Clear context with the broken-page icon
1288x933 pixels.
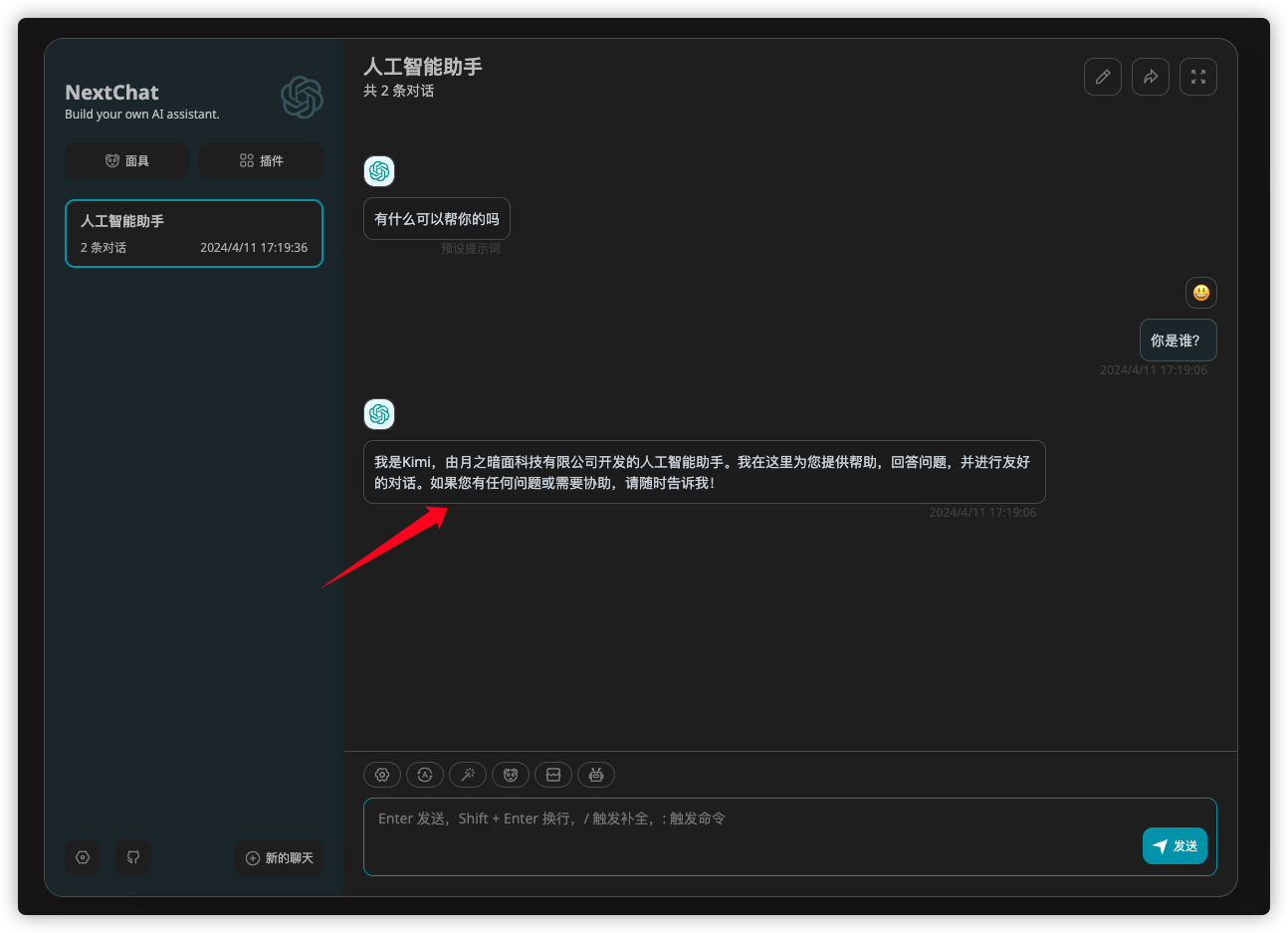click(x=553, y=775)
